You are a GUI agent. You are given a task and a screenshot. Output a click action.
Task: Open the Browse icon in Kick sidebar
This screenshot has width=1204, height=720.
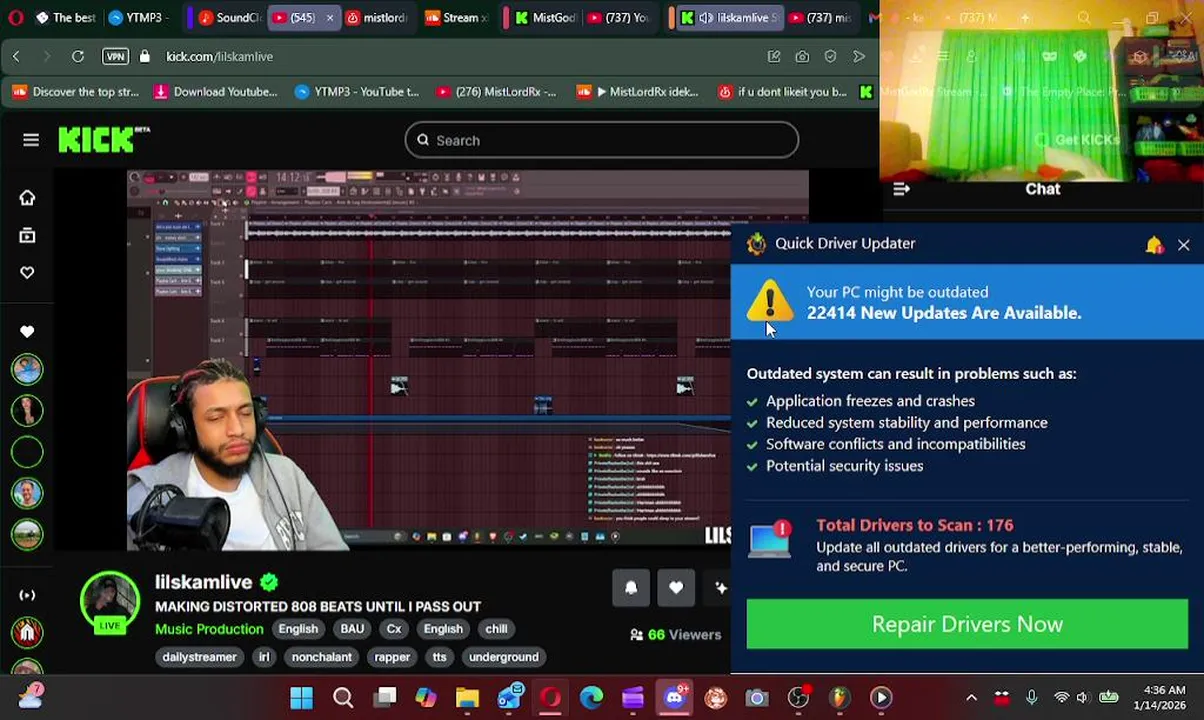27,235
